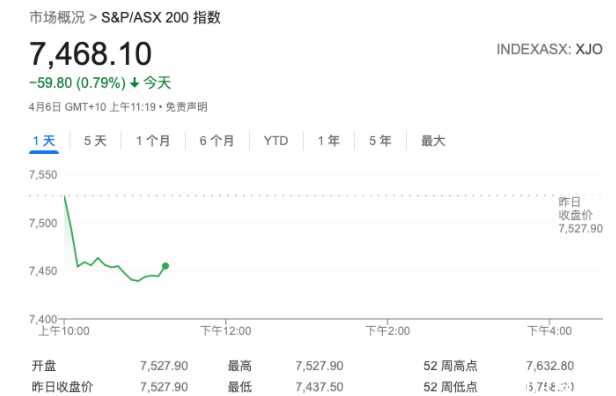Select the 1 年 range tab
Viewport: 616px width, 396px height.
[x=329, y=141]
